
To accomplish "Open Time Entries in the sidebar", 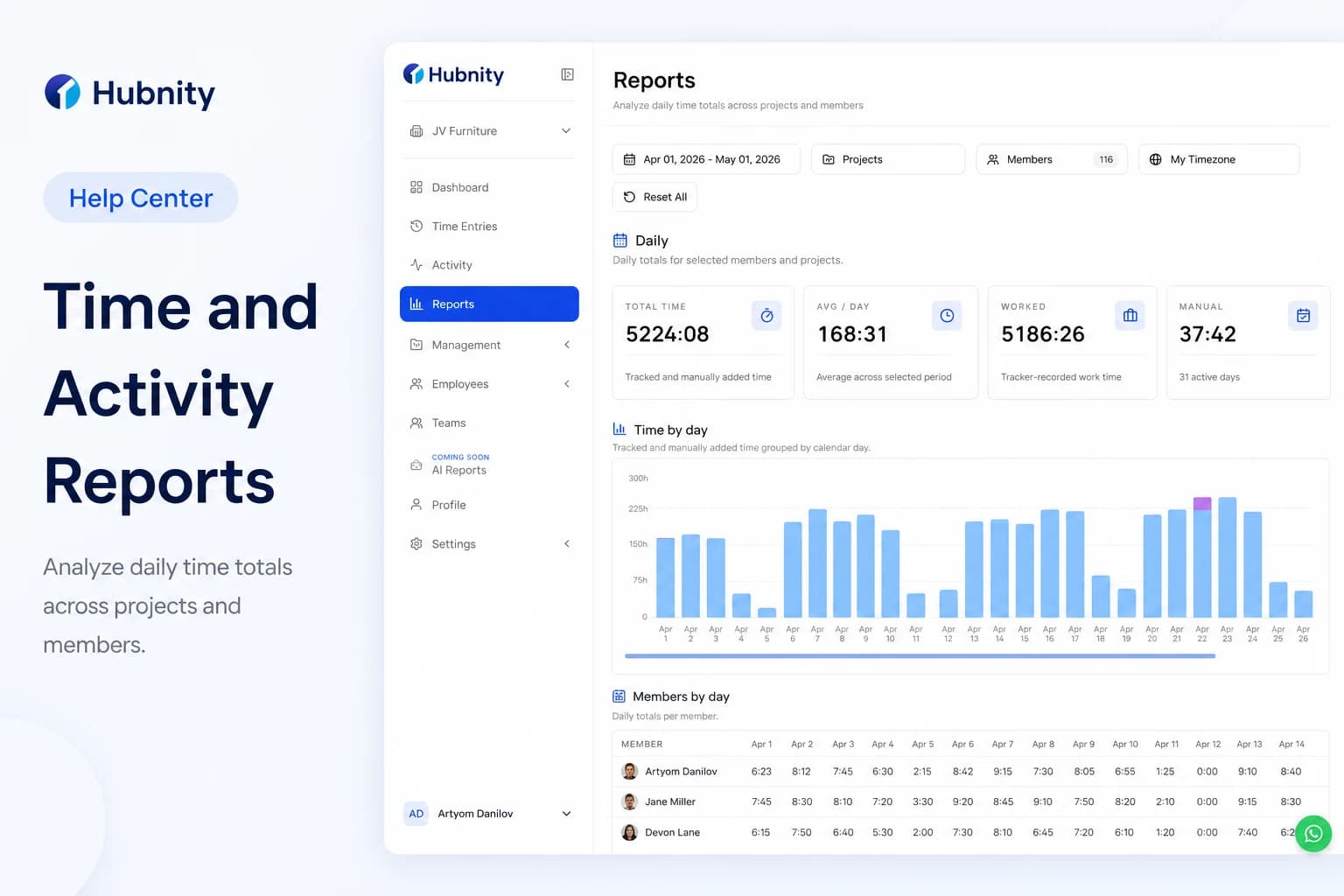I will click(489, 227).
